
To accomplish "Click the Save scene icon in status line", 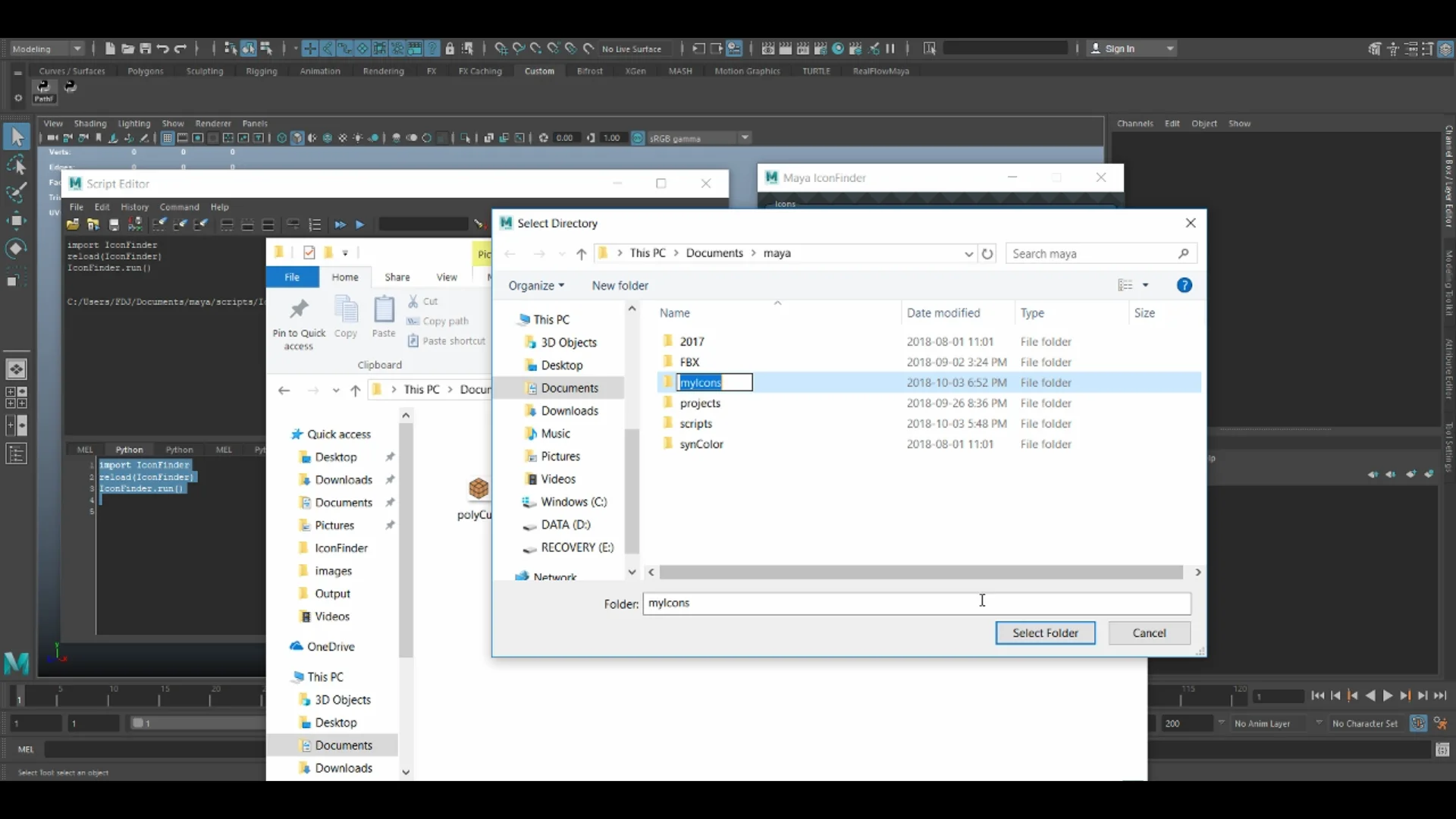I will click(146, 49).
